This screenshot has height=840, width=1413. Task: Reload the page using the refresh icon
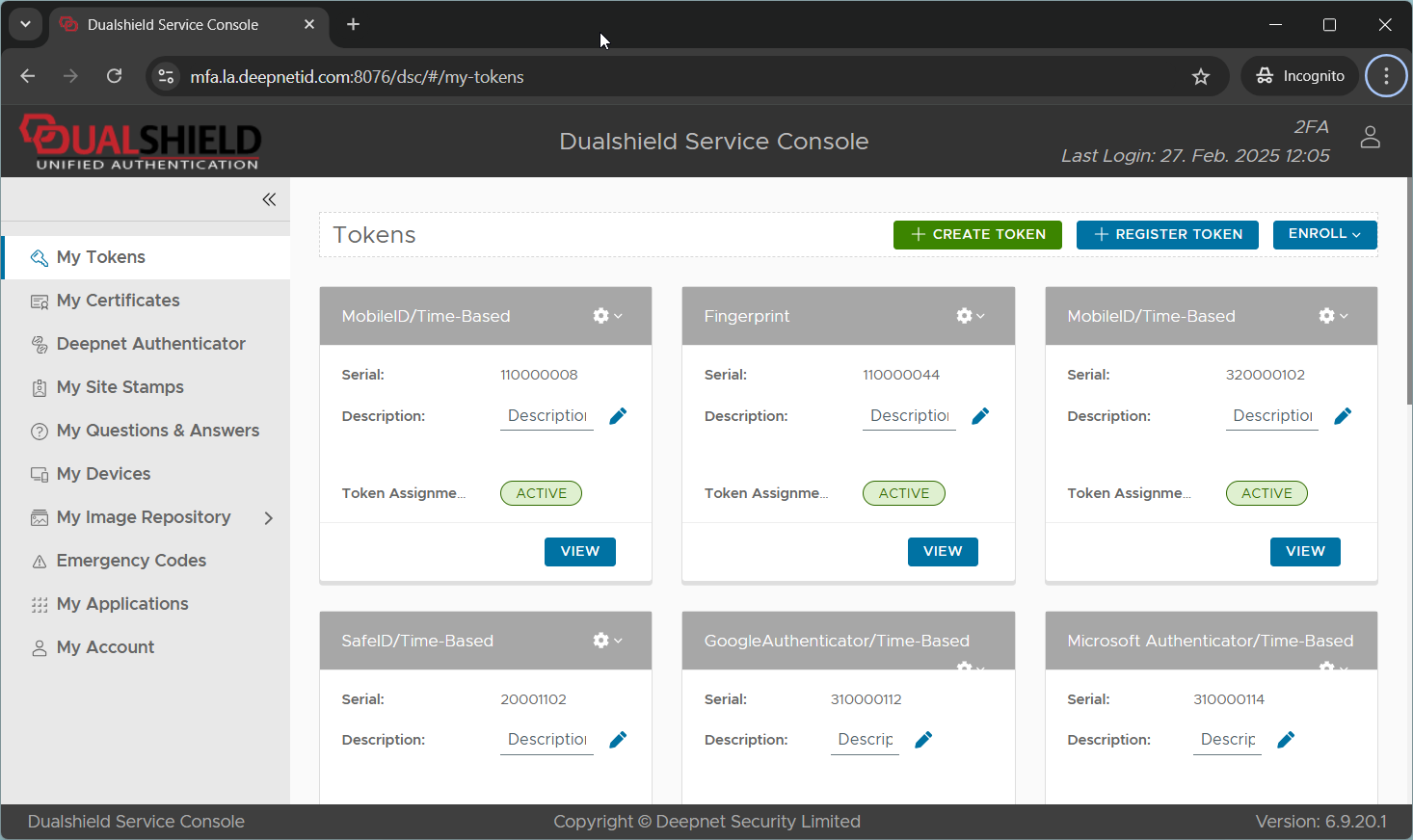point(114,77)
